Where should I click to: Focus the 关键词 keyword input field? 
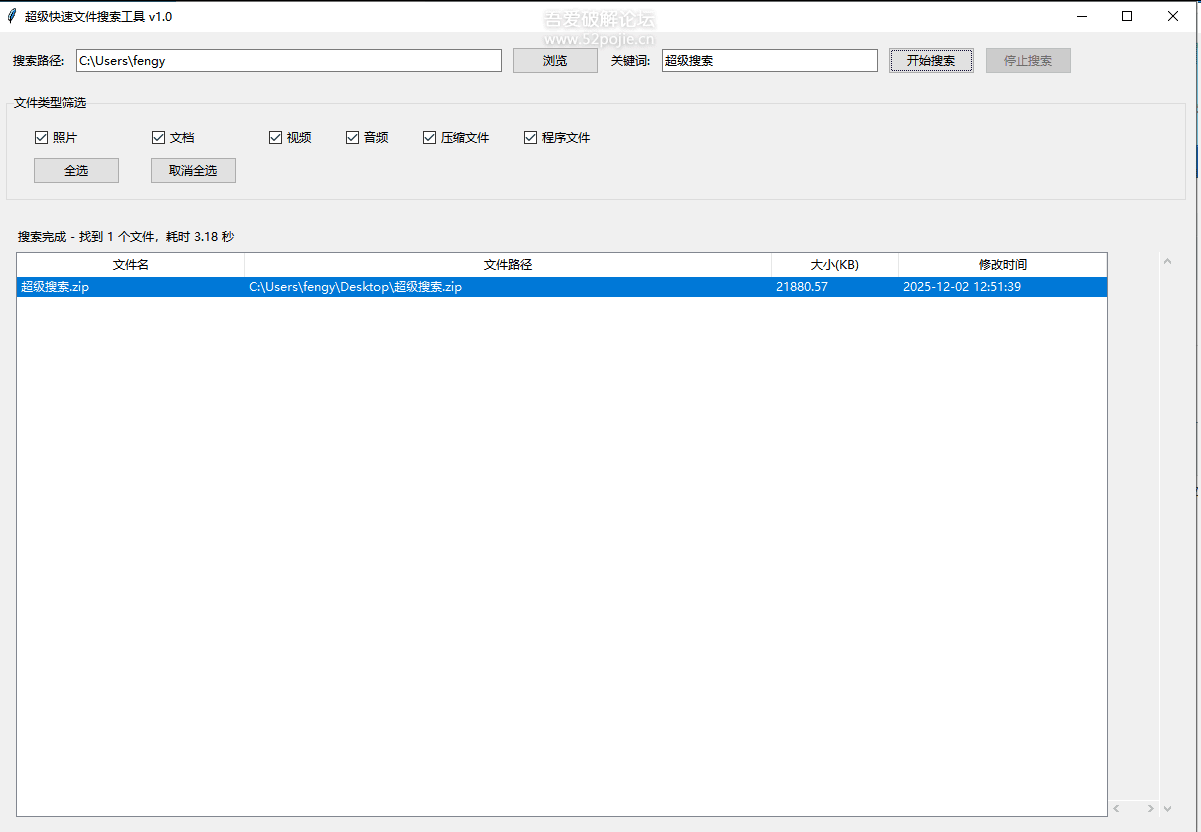(x=769, y=61)
